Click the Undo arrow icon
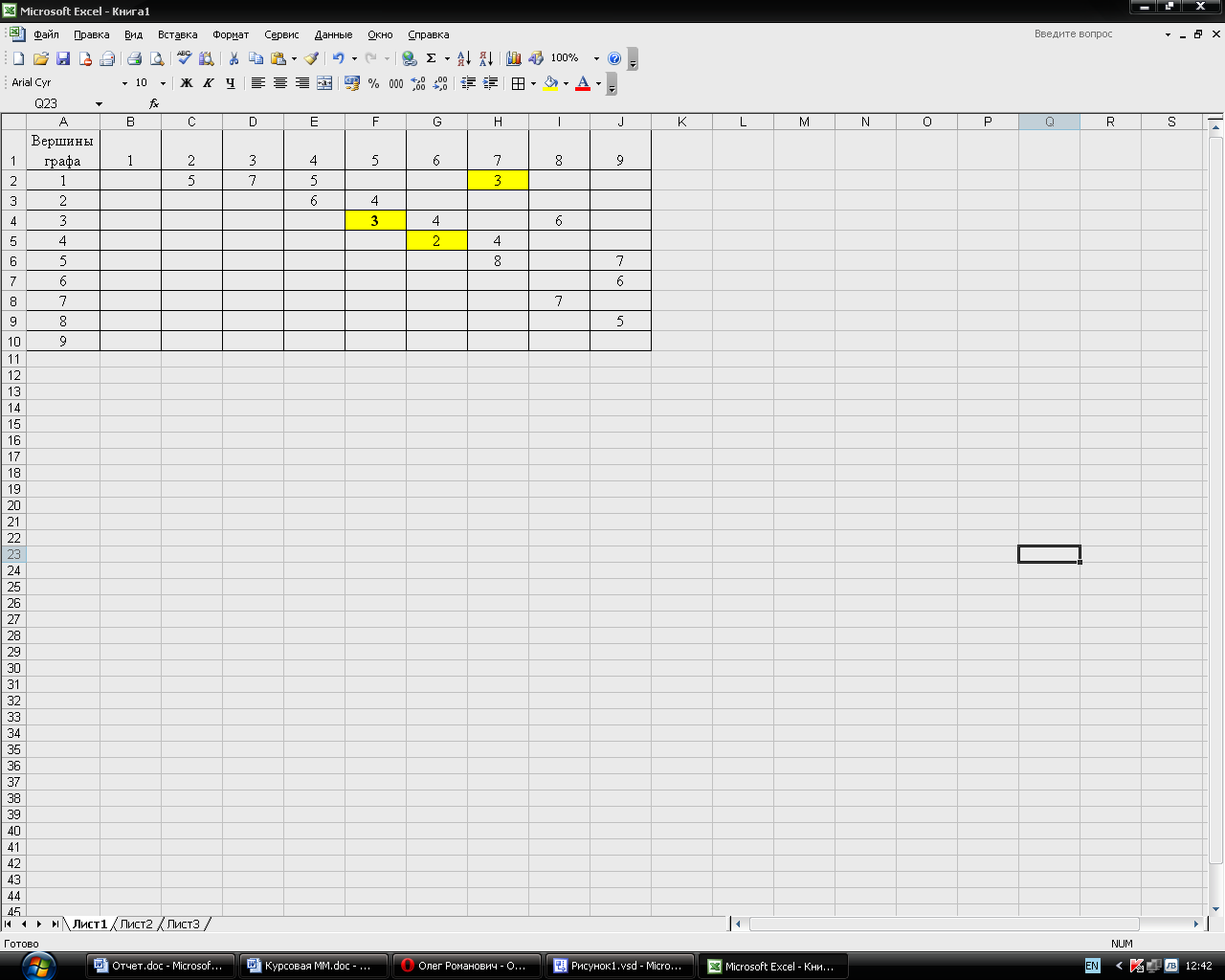Screen dimensions: 1225x980 pyautogui.click(x=338, y=58)
